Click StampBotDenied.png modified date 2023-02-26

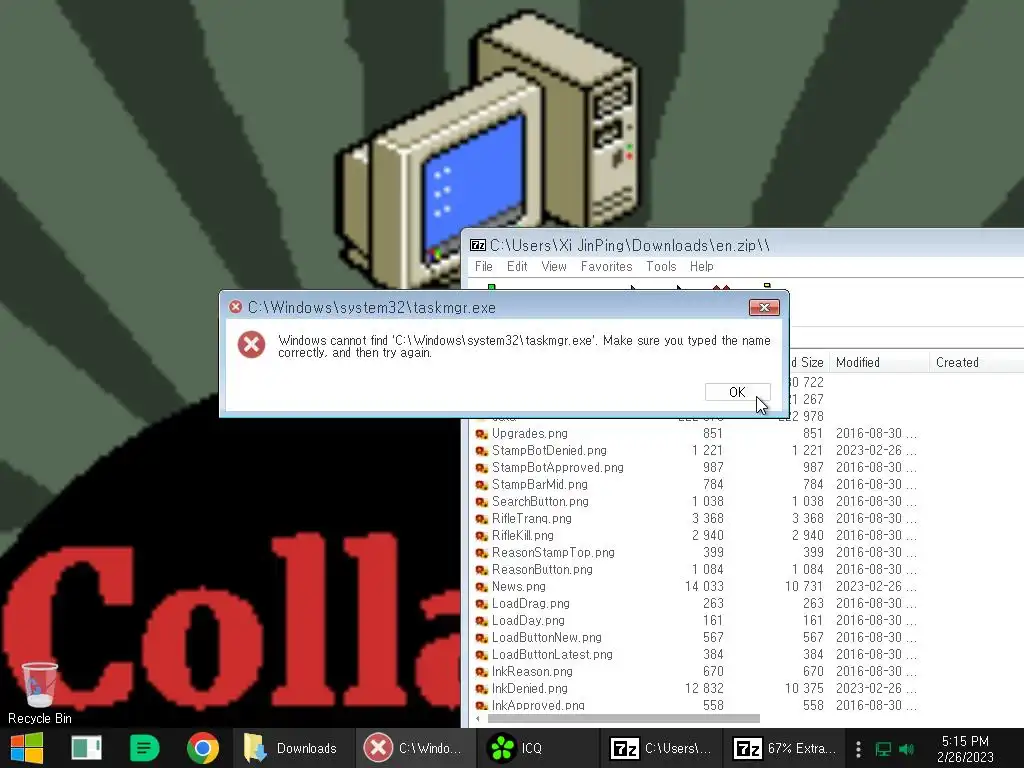[876, 451]
